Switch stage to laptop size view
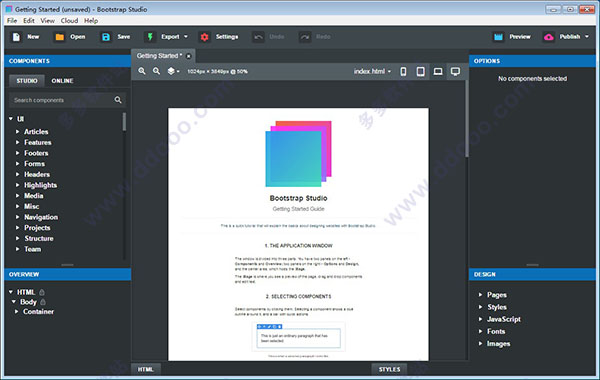The height and width of the screenshot is (380, 600). pos(438,71)
